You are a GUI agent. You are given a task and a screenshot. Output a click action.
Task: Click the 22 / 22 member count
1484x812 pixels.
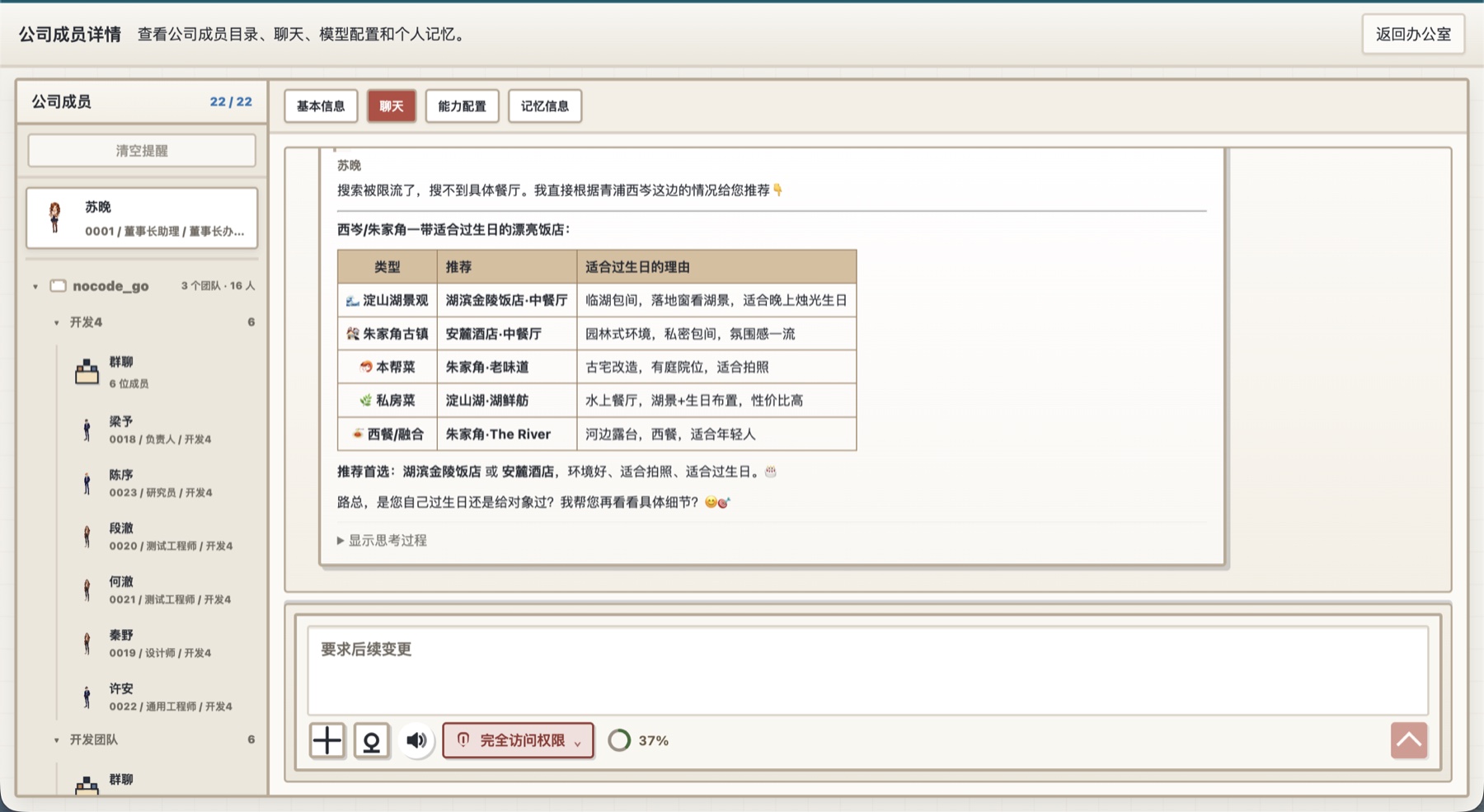(231, 101)
